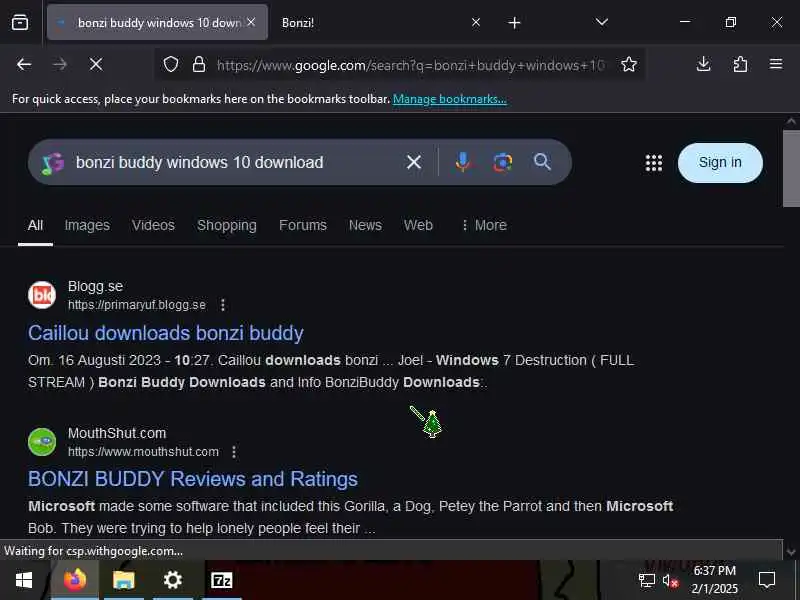Stop loading the page
The width and height of the screenshot is (800, 600).
tap(96, 64)
